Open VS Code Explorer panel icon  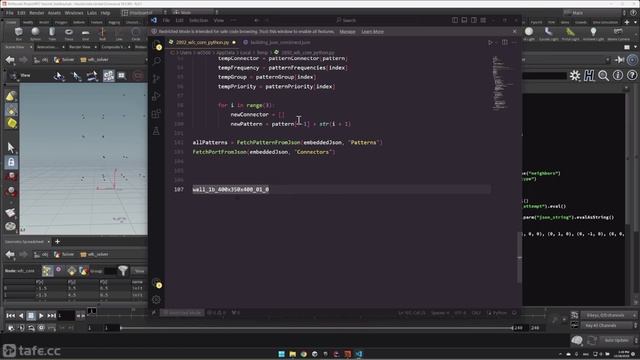click(157, 45)
